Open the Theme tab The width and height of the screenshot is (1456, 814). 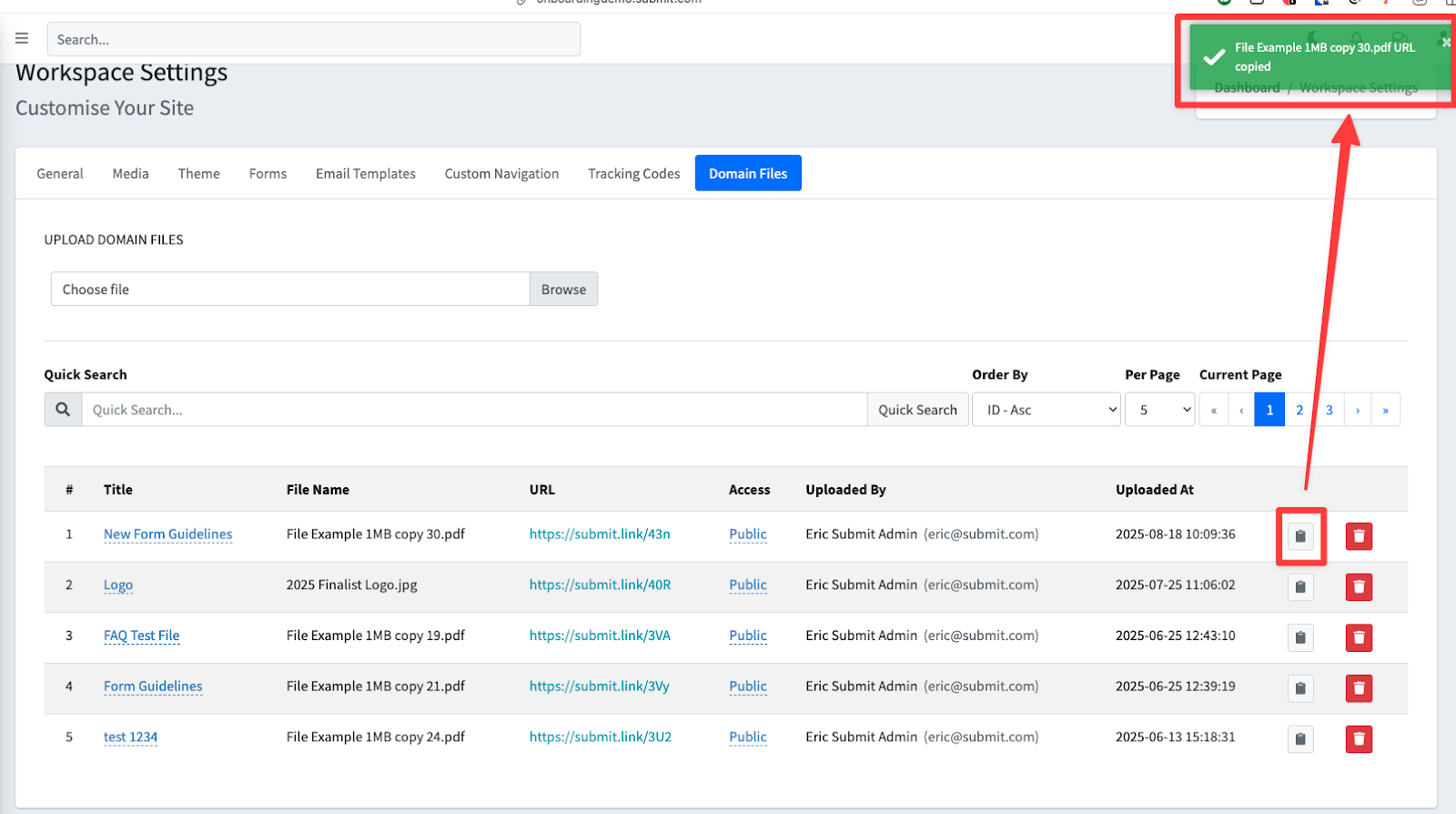coord(199,173)
